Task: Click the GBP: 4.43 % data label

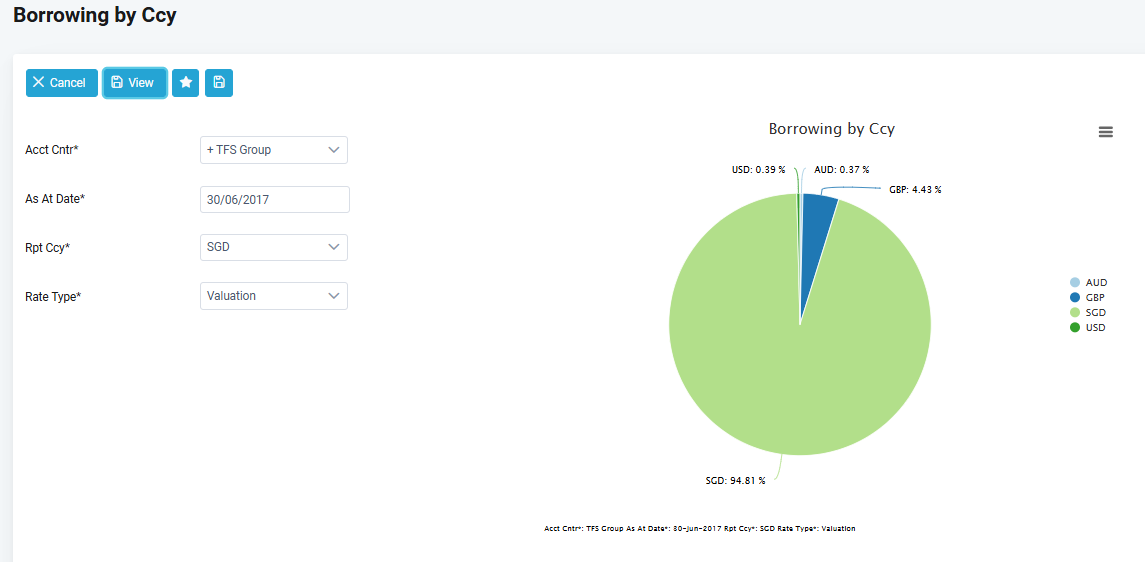Action: 915,189
